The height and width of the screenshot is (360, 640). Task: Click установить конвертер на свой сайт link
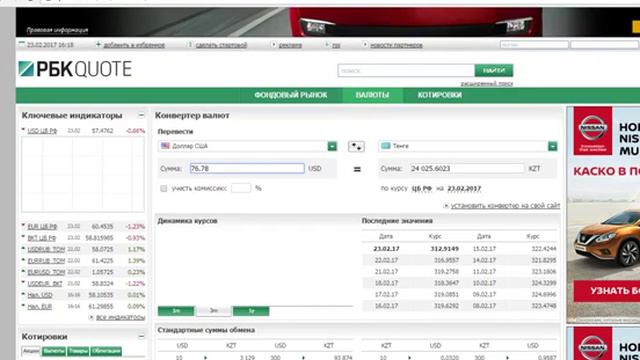pyautogui.click(x=505, y=206)
